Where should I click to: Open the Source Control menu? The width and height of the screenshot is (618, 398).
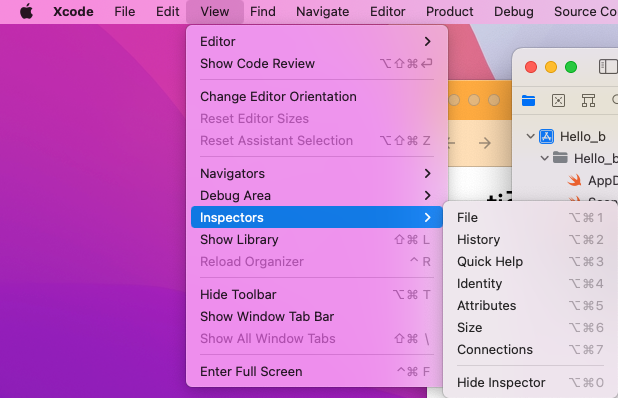click(x=586, y=11)
